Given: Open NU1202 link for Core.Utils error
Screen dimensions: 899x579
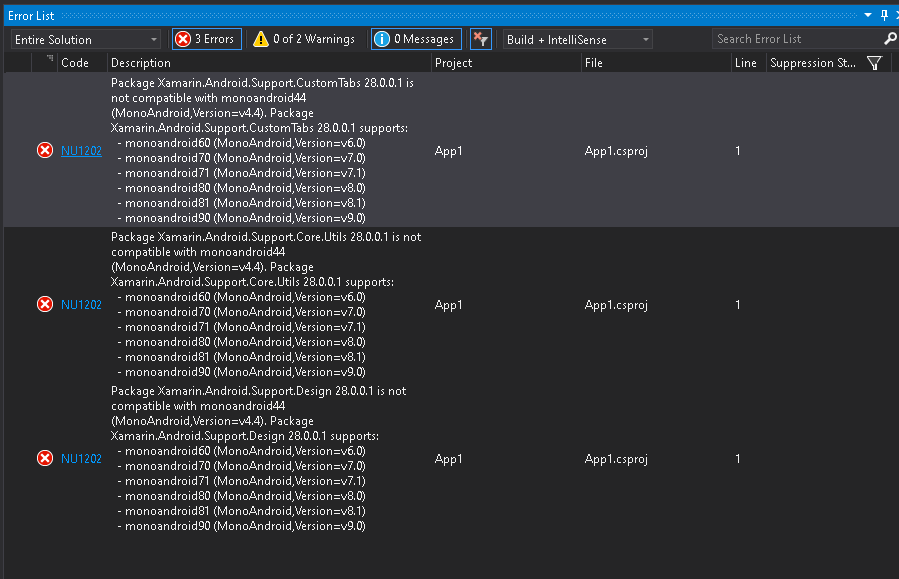Looking at the screenshot, I should [81, 304].
